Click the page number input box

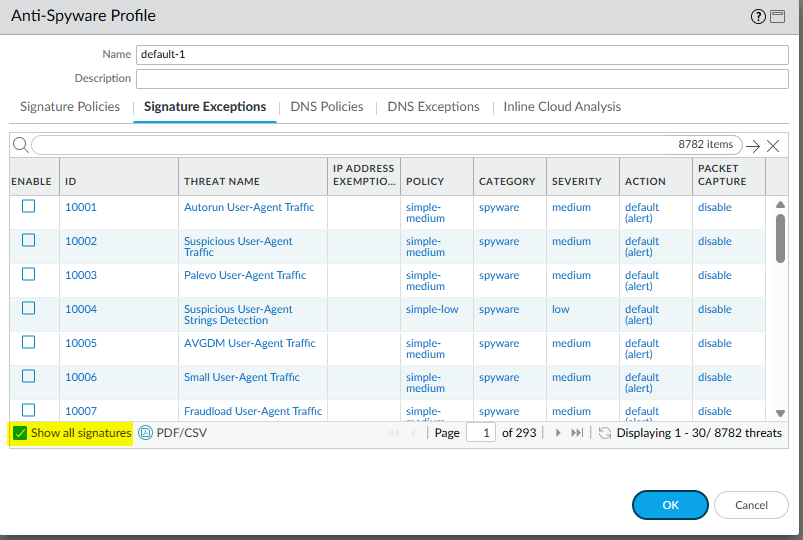(481, 433)
